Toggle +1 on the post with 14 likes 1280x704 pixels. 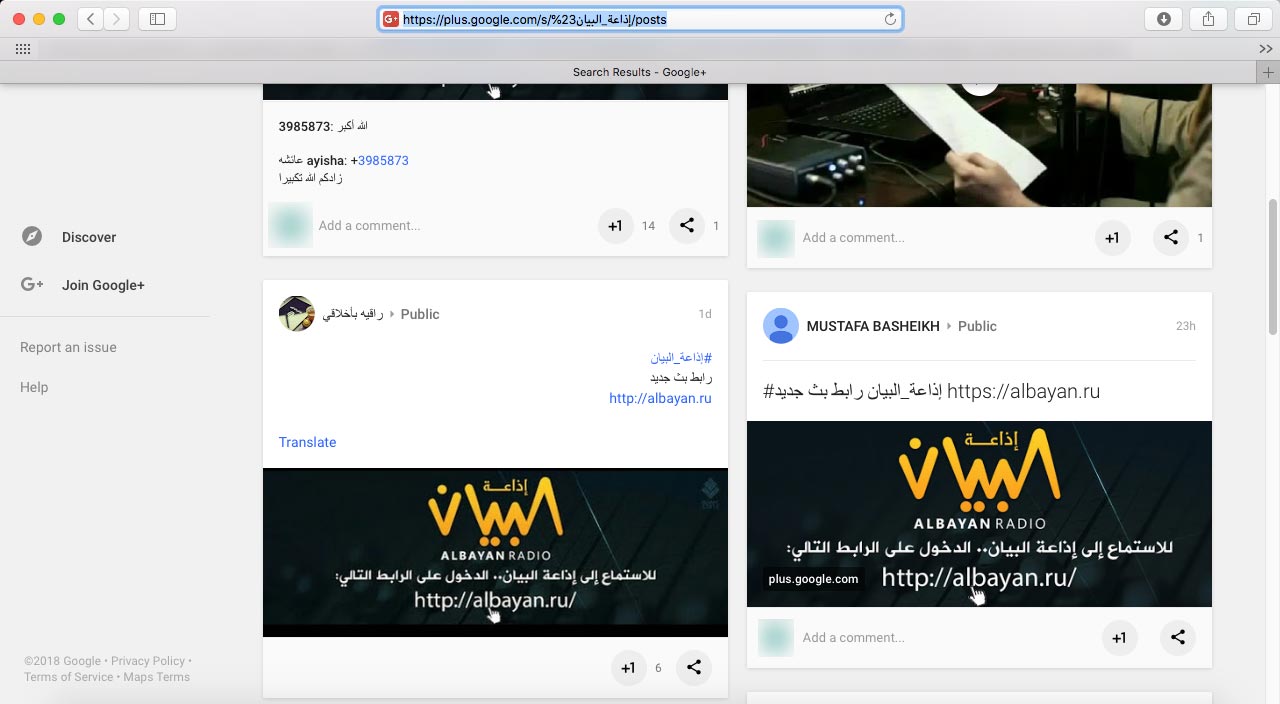615,226
